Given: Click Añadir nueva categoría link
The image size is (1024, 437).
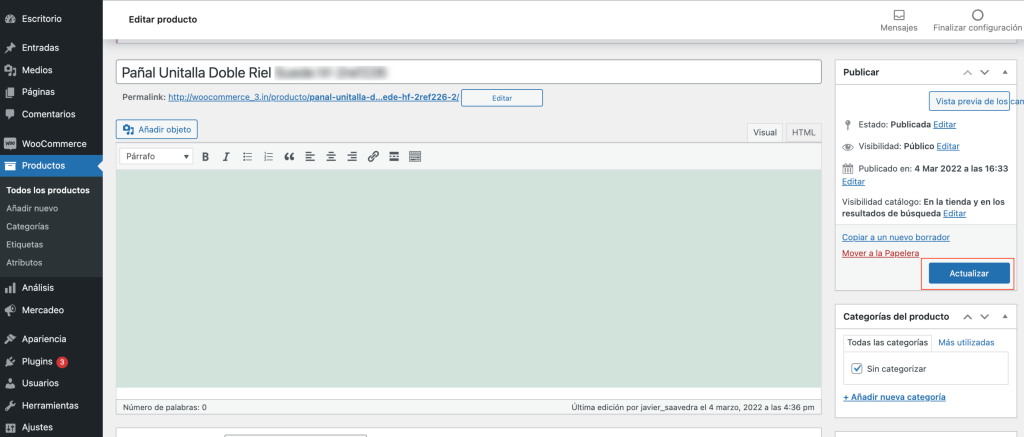Looking at the screenshot, I should click(x=894, y=397).
